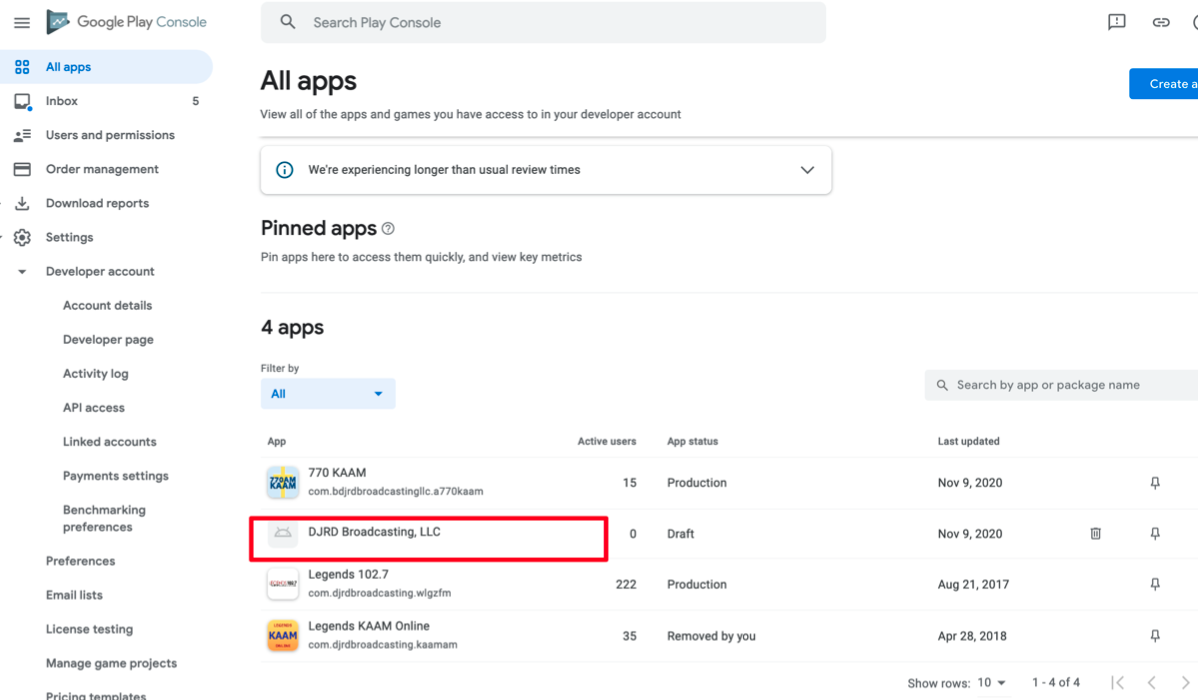This screenshot has width=1198, height=700.
Task: Click Search by app or package name field
Action: click(1062, 385)
